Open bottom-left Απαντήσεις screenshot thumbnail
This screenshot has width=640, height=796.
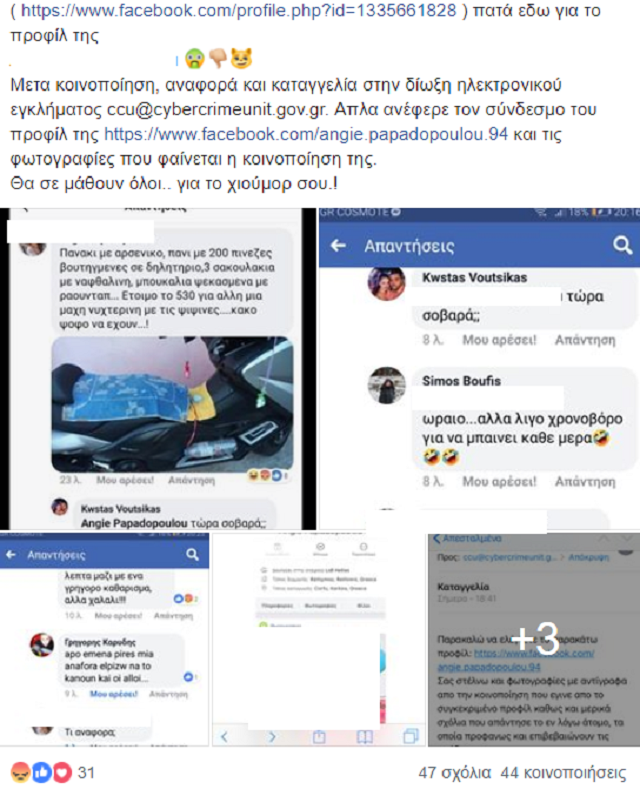[x=104, y=640]
